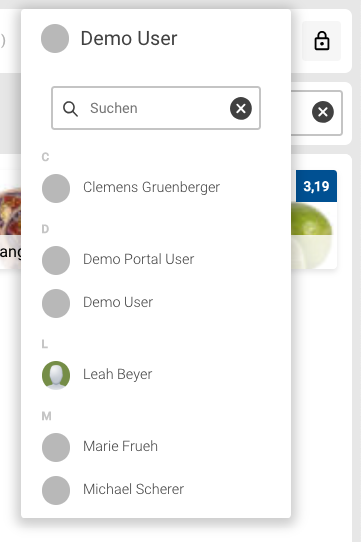Click the Demo User header avatar
Image resolution: width=361 pixels, height=542 pixels.
point(55,38)
